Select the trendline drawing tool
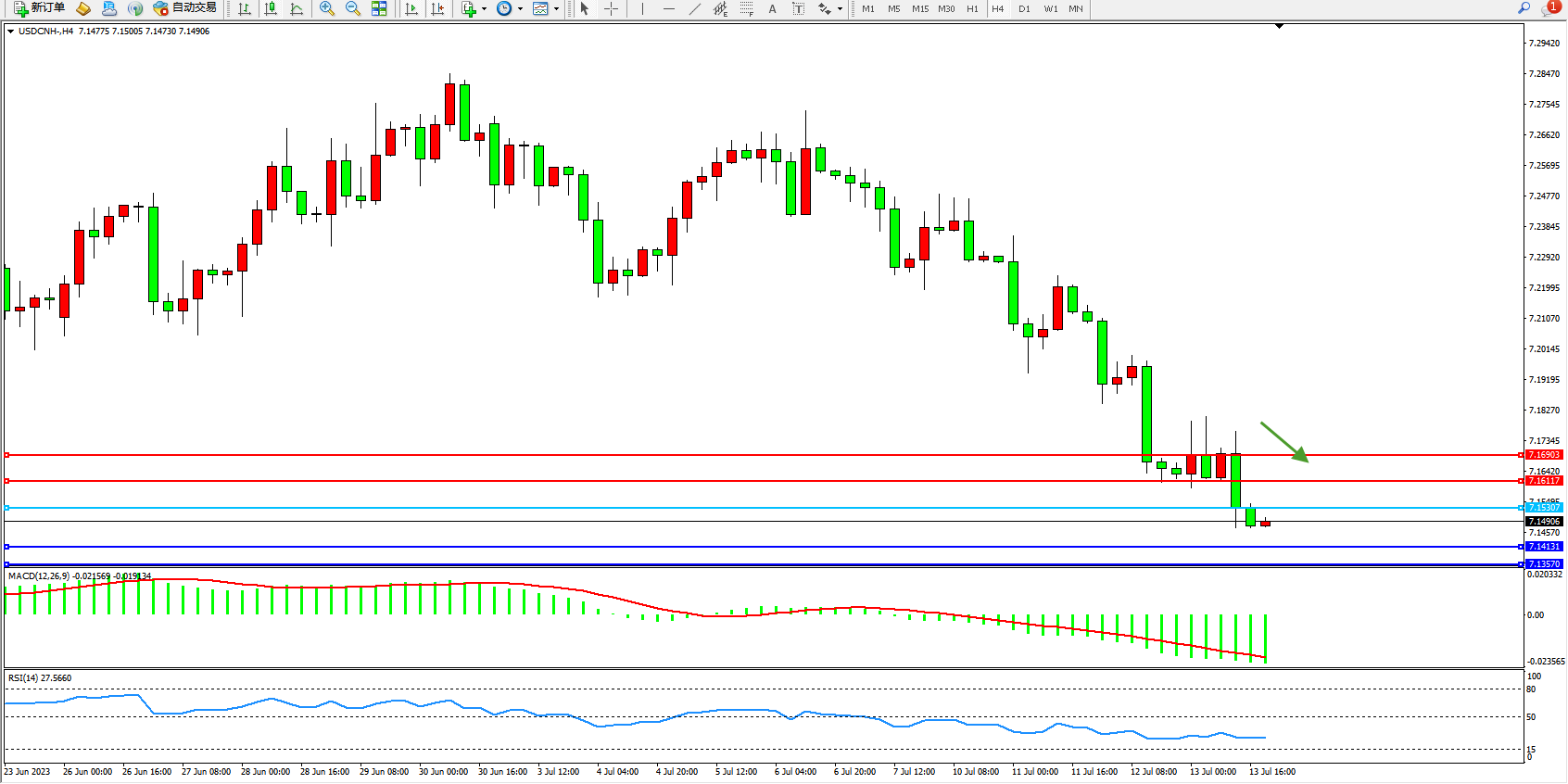1568x784 pixels. tap(694, 8)
